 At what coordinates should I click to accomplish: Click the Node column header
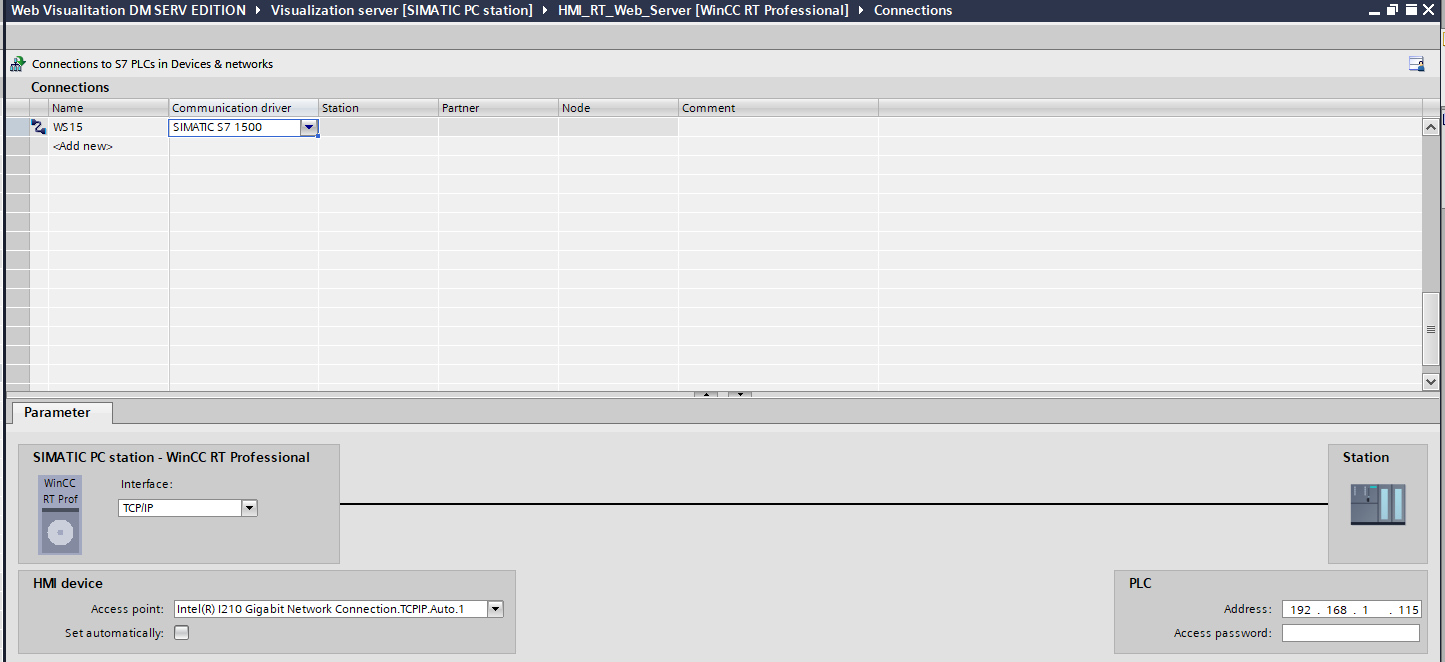[x=618, y=108]
